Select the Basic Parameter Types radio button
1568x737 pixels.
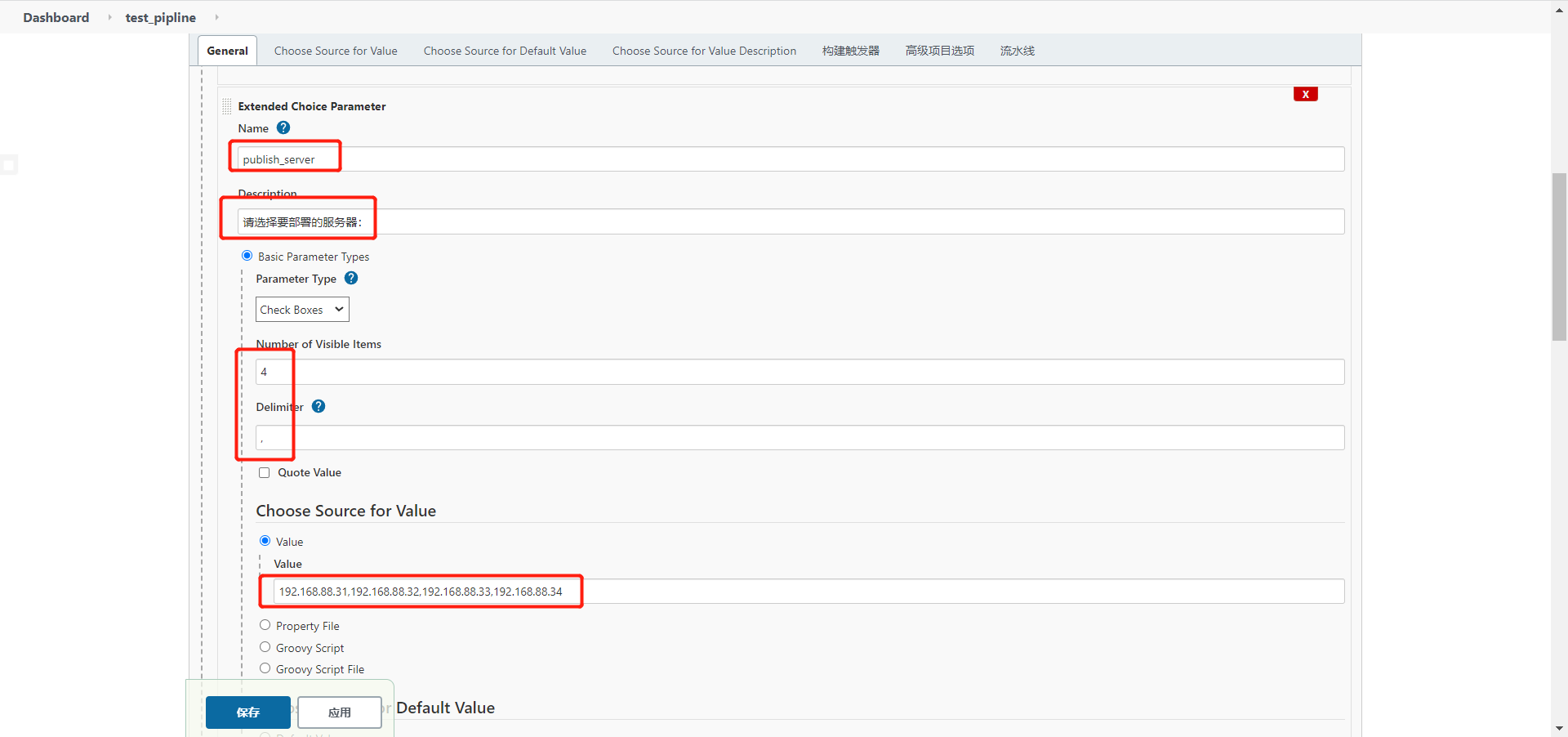point(247,256)
